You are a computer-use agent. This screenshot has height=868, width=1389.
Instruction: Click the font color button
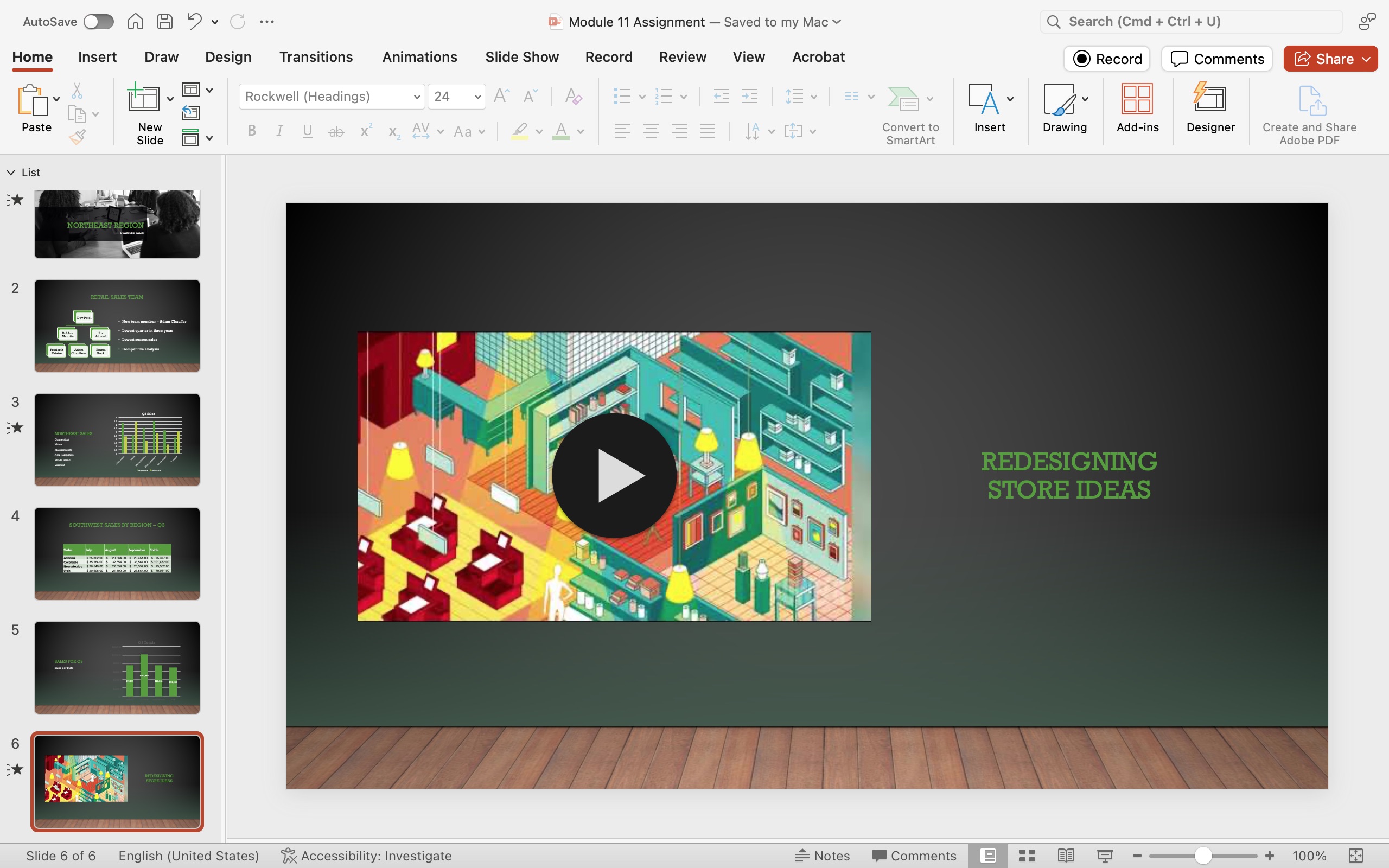tap(561, 131)
